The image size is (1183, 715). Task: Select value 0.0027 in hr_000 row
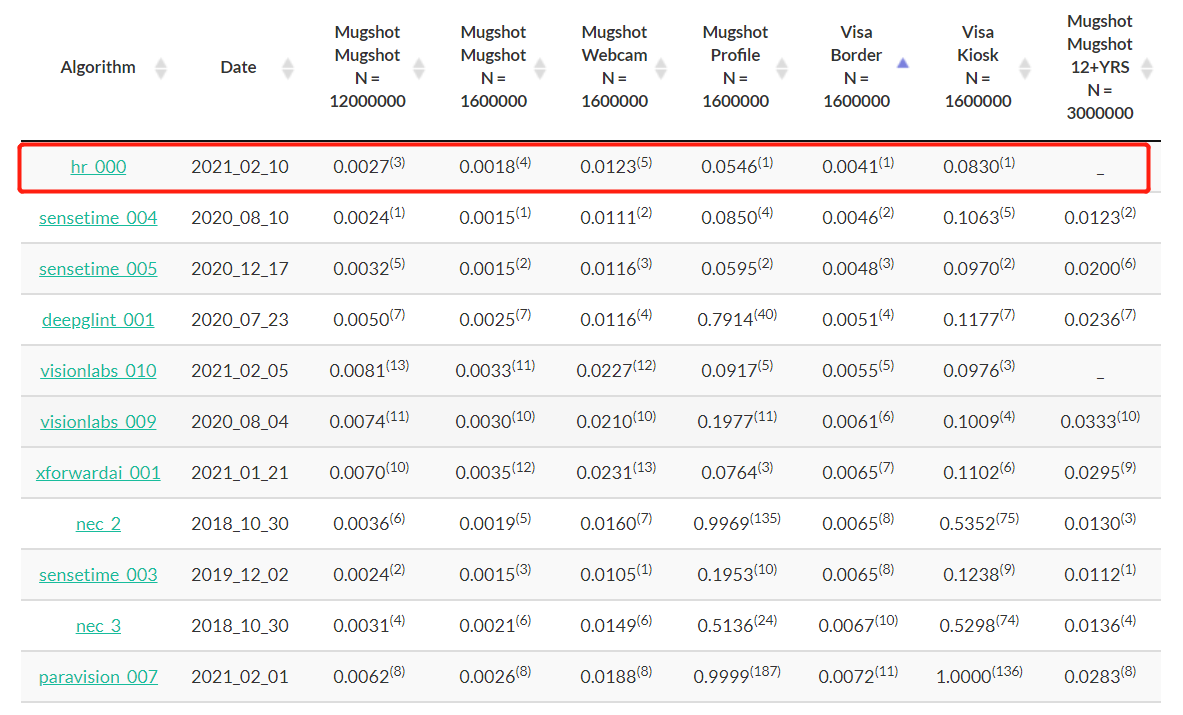361,167
